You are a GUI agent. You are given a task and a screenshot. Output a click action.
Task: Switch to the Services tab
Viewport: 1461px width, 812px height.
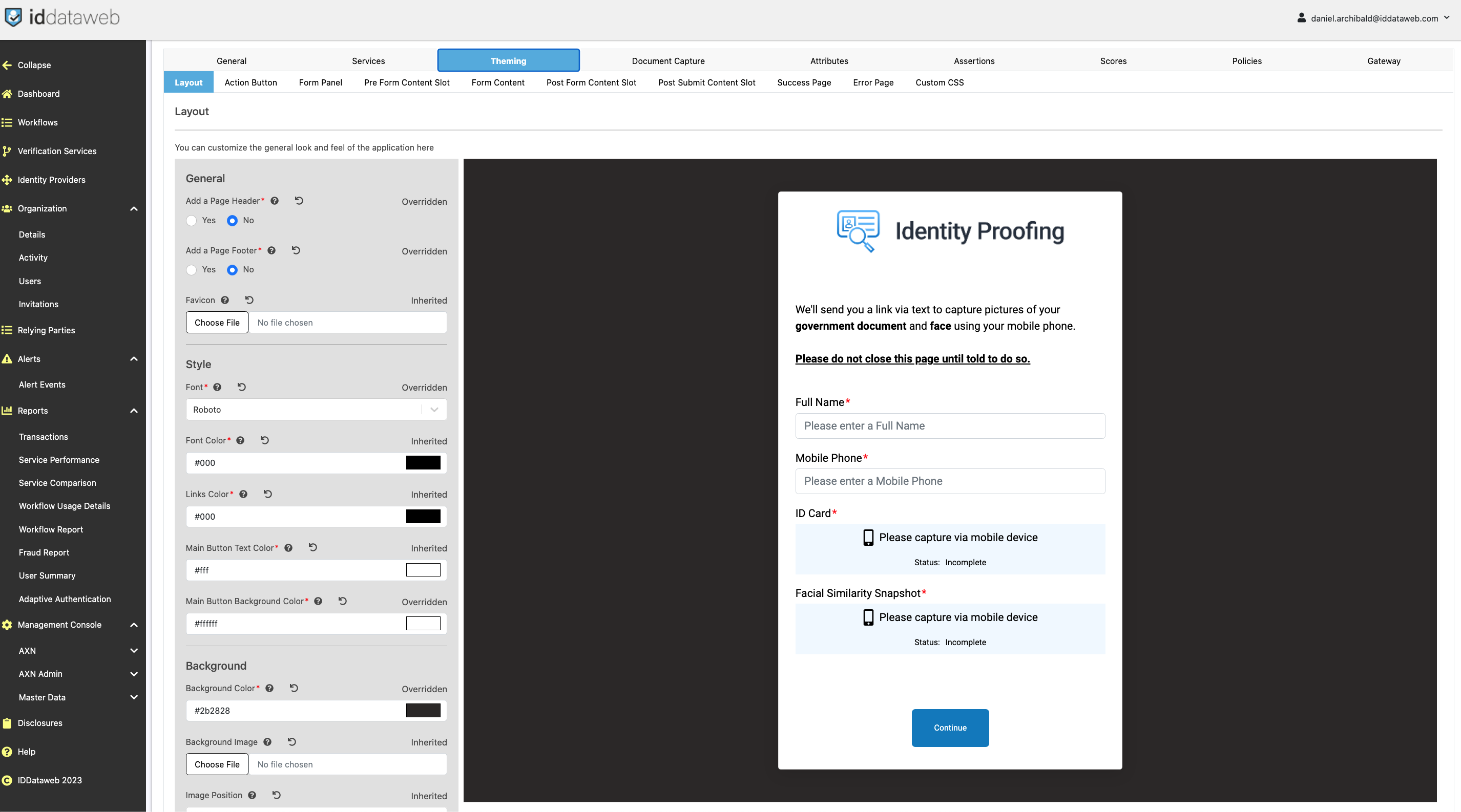click(368, 60)
